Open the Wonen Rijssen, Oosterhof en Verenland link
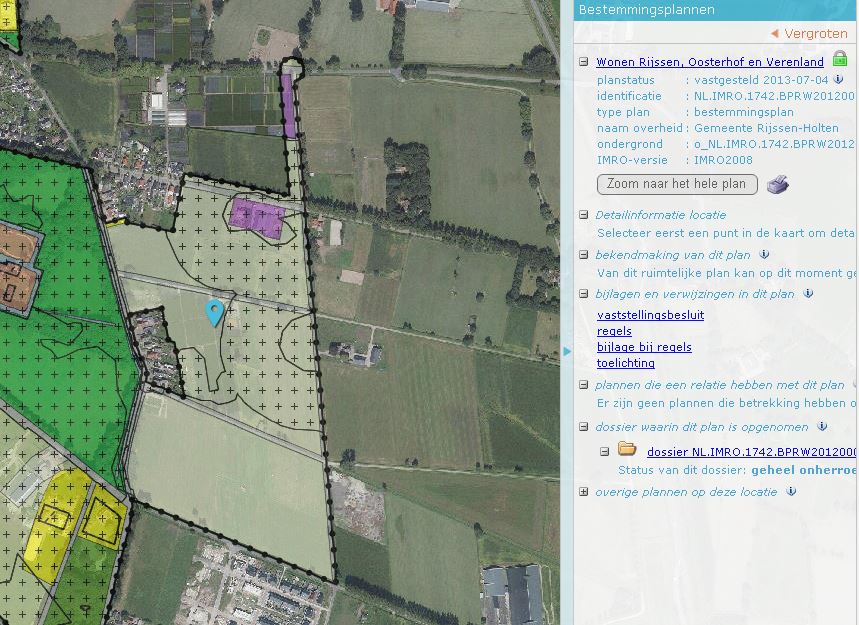Viewport: 859px width, 625px height. [710, 62]
